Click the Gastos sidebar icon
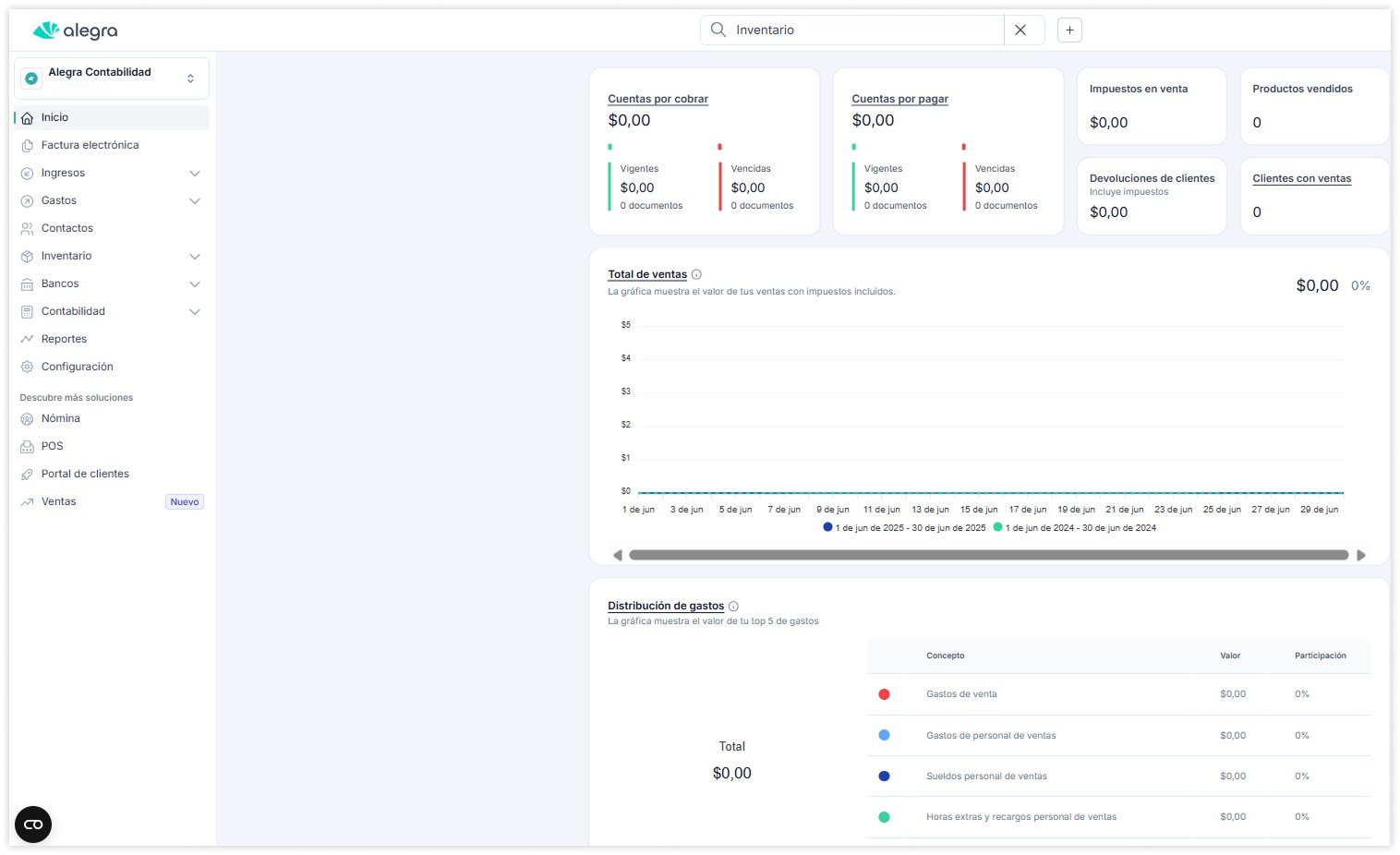The image size is (1400, 855). [27, 201]
